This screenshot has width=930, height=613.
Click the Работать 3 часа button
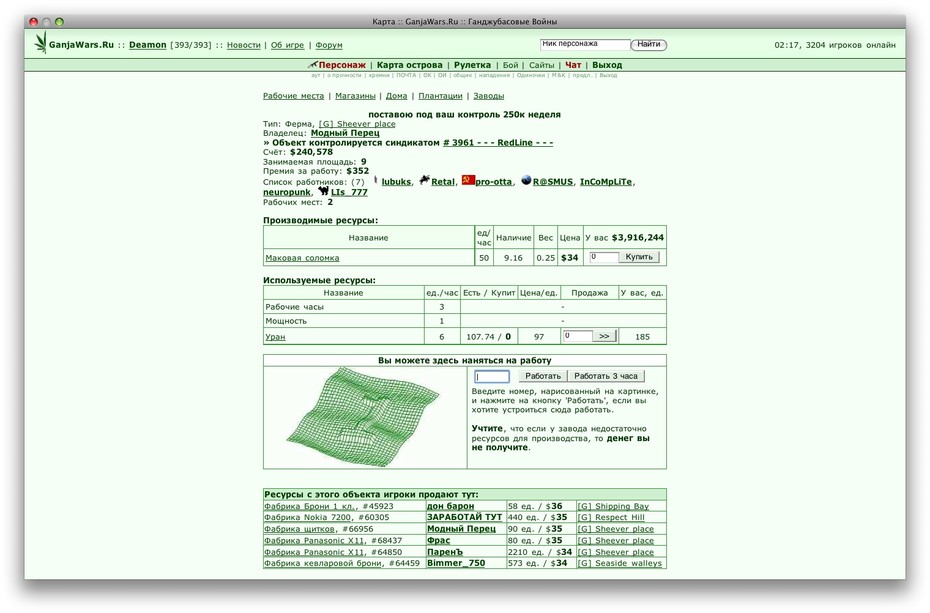606,376
